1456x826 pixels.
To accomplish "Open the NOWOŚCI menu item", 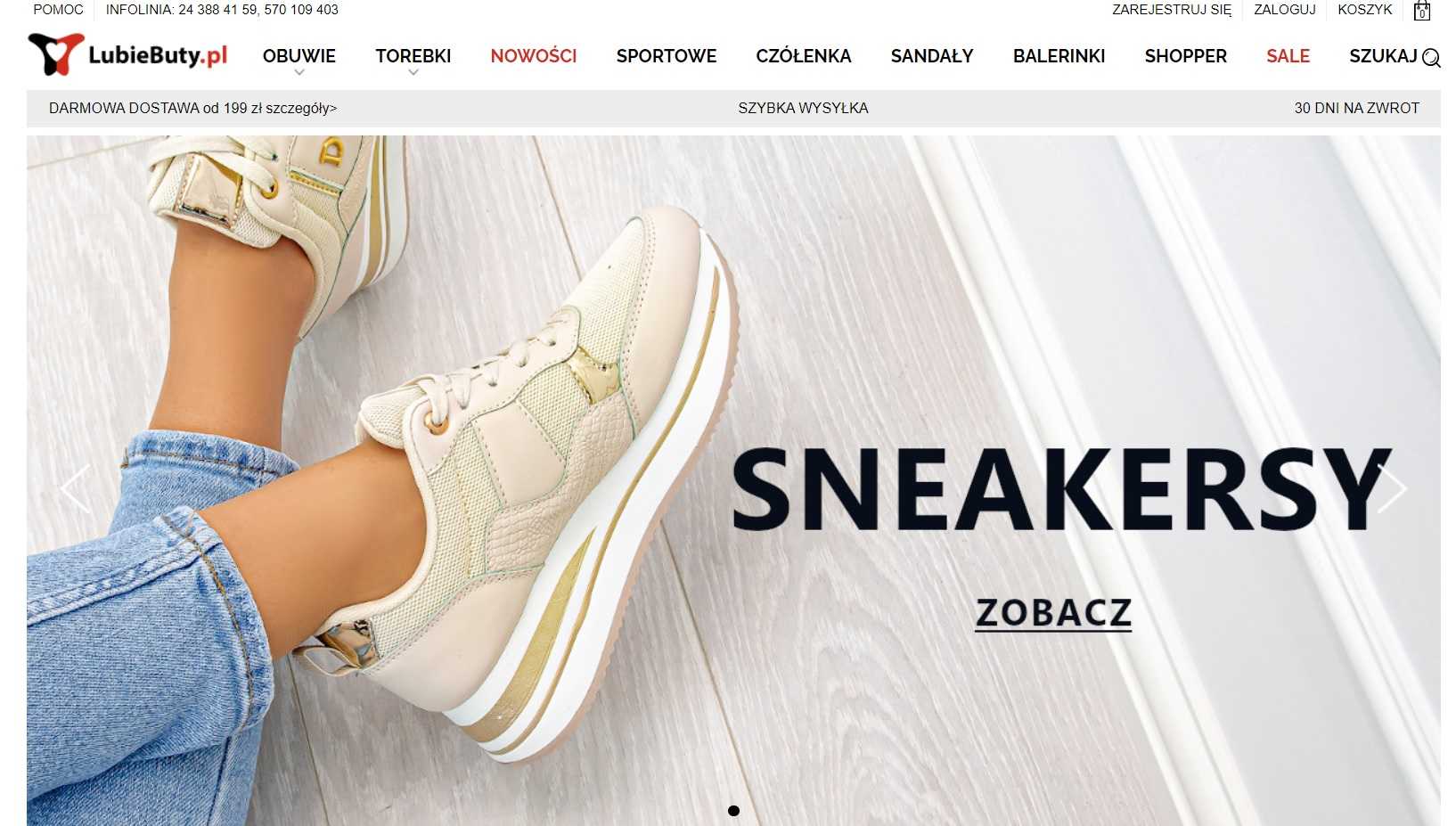I will click(534, 56).
